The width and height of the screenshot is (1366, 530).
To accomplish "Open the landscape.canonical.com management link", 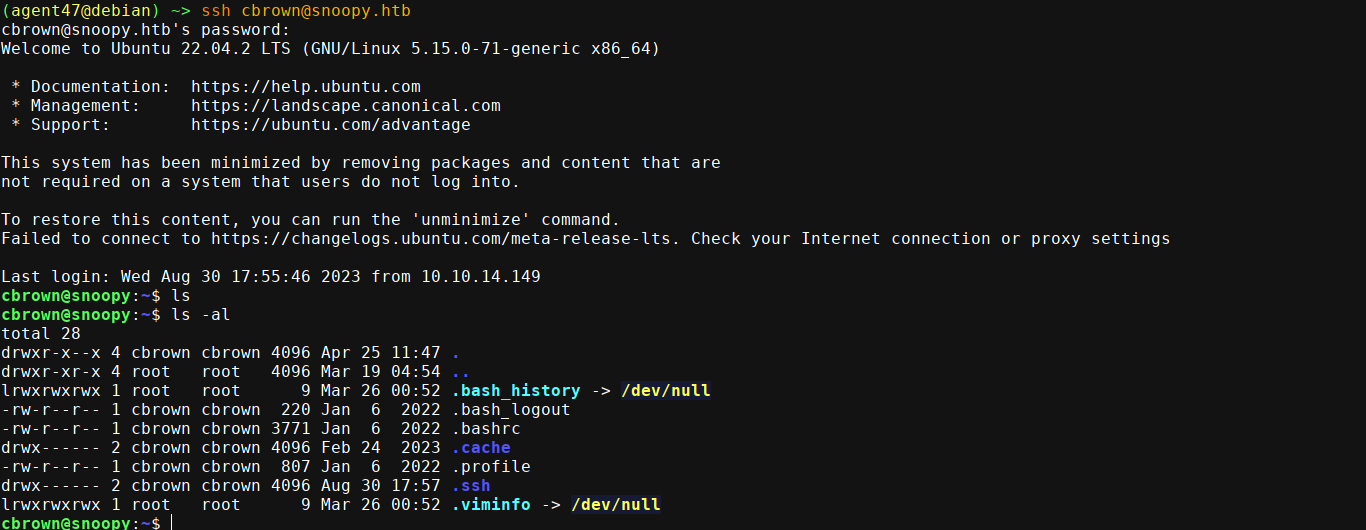I will click(345, 106).
